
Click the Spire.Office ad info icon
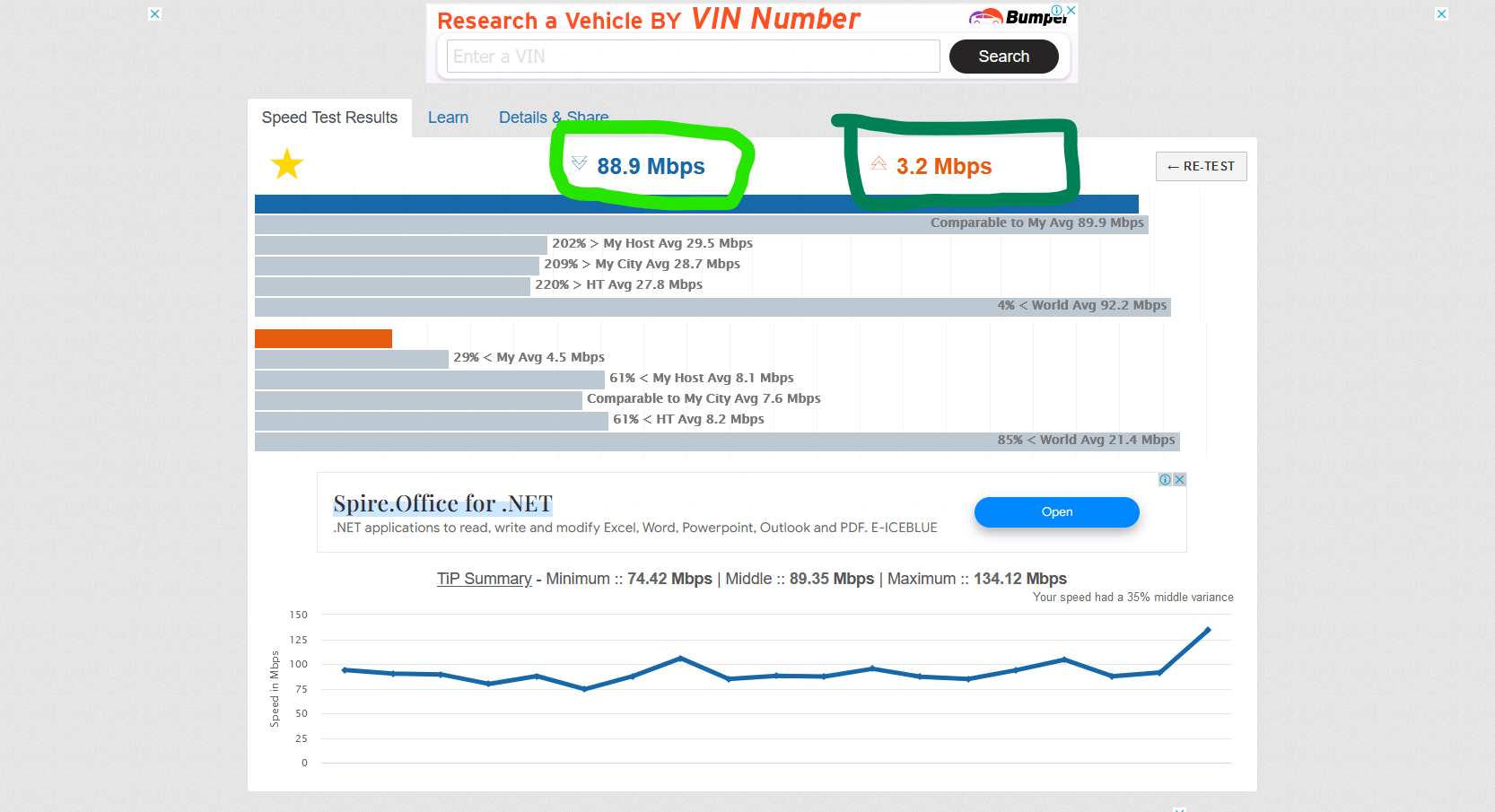(x=1165, y=480)
